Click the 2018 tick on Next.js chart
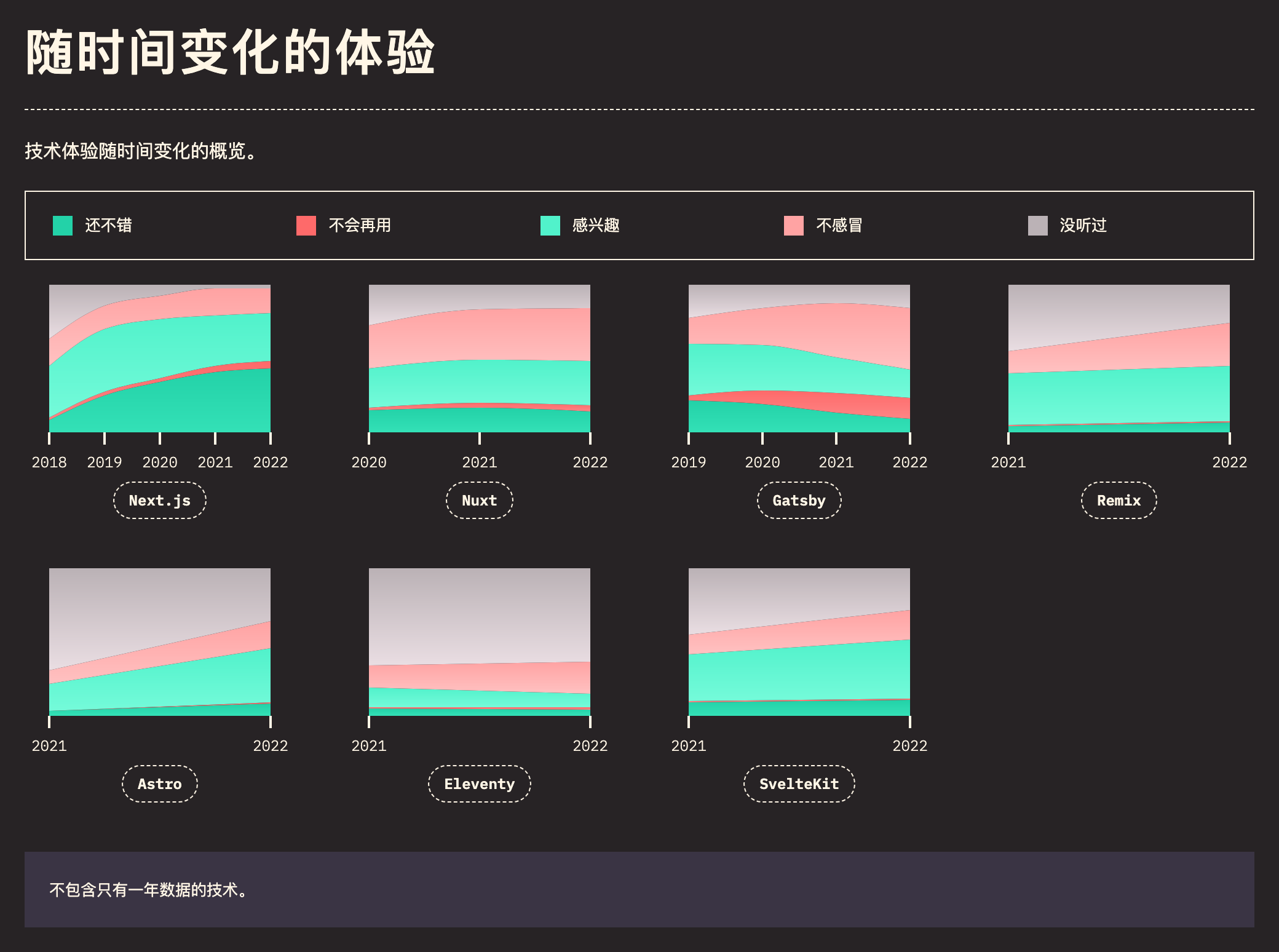The height and width of the screenshot is (952, 1279). [50, 462]
